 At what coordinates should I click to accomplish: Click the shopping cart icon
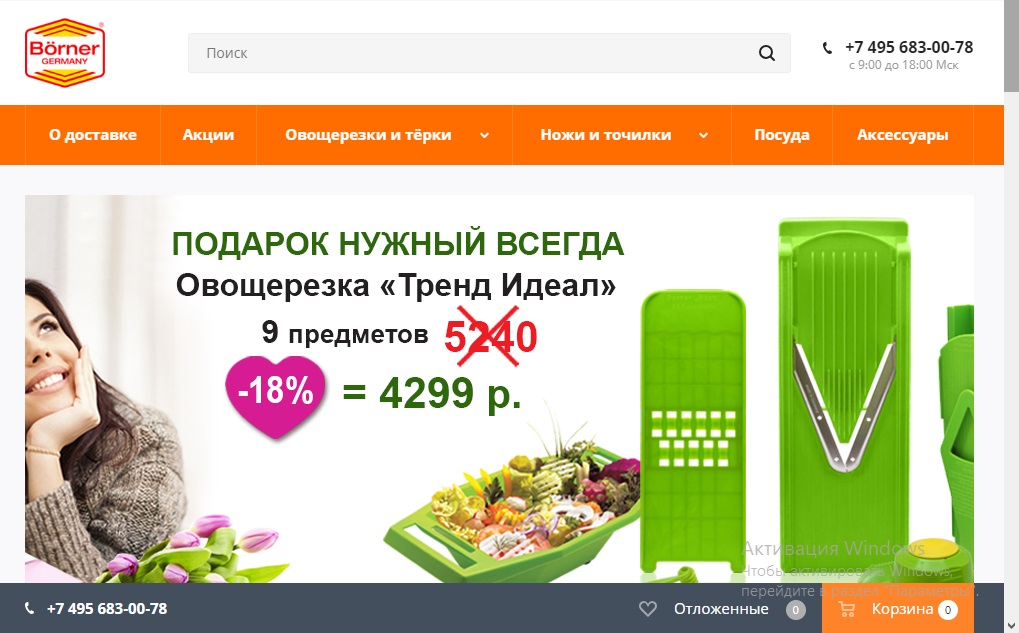pos(846,609)
